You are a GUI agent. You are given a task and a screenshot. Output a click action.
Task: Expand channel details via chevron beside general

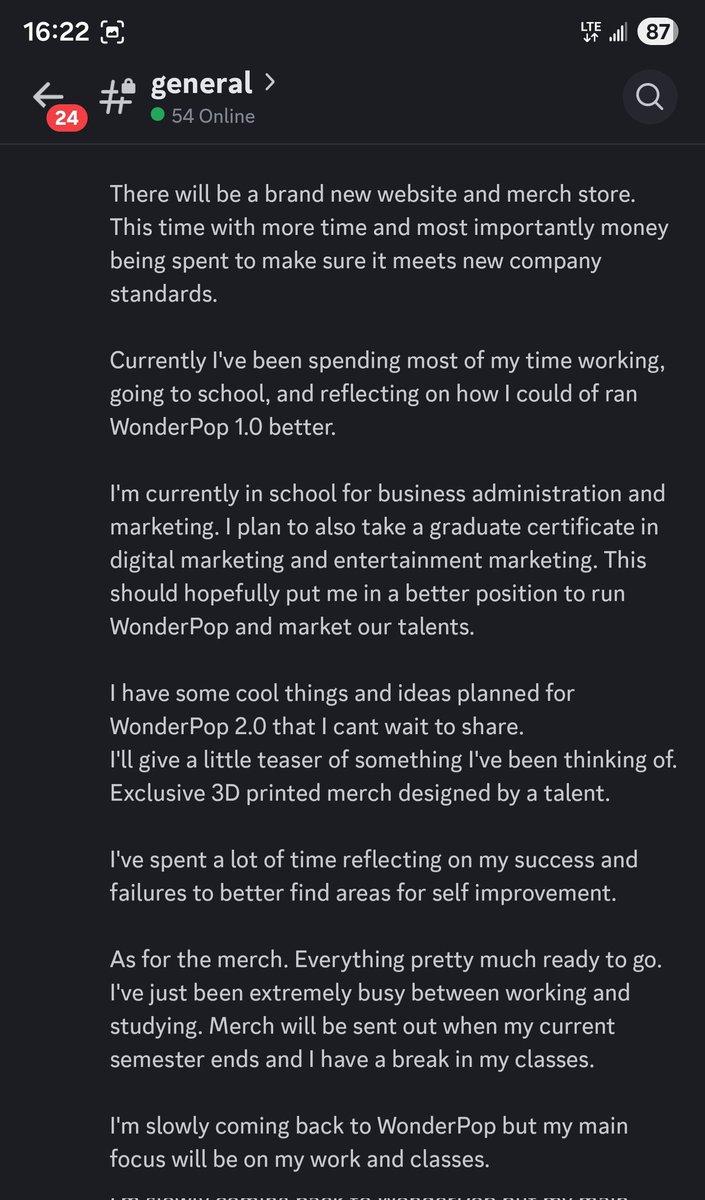point(268,82)
